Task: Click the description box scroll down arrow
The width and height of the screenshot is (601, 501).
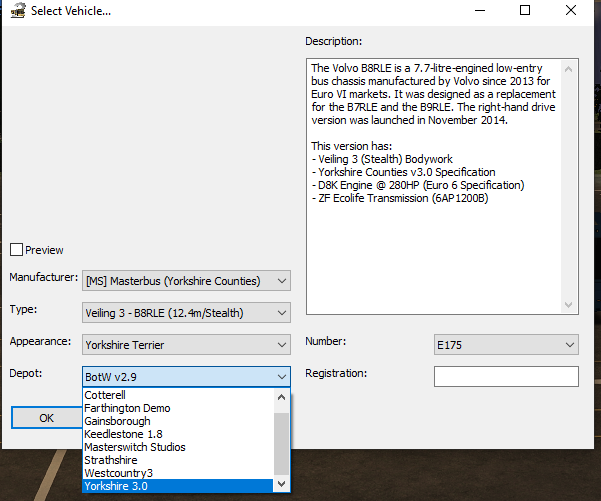Action: [x=569, y=305]
